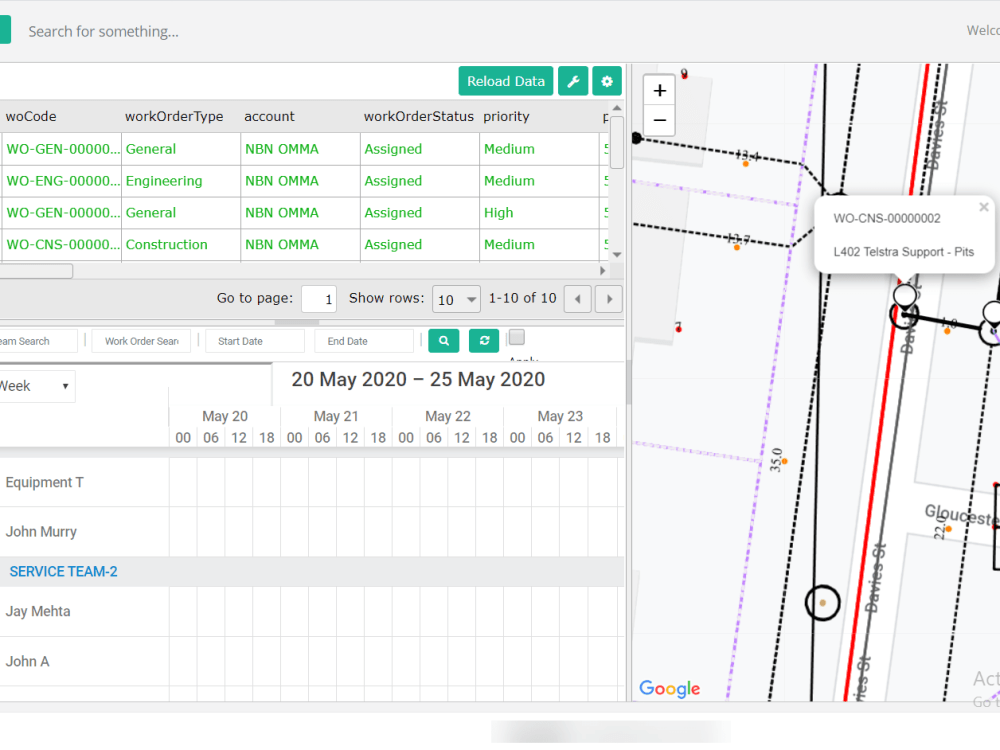The width and height of the screenshot is (1000, 750).
Task: Zoom out on the map
Action: (x=659, y=121)
